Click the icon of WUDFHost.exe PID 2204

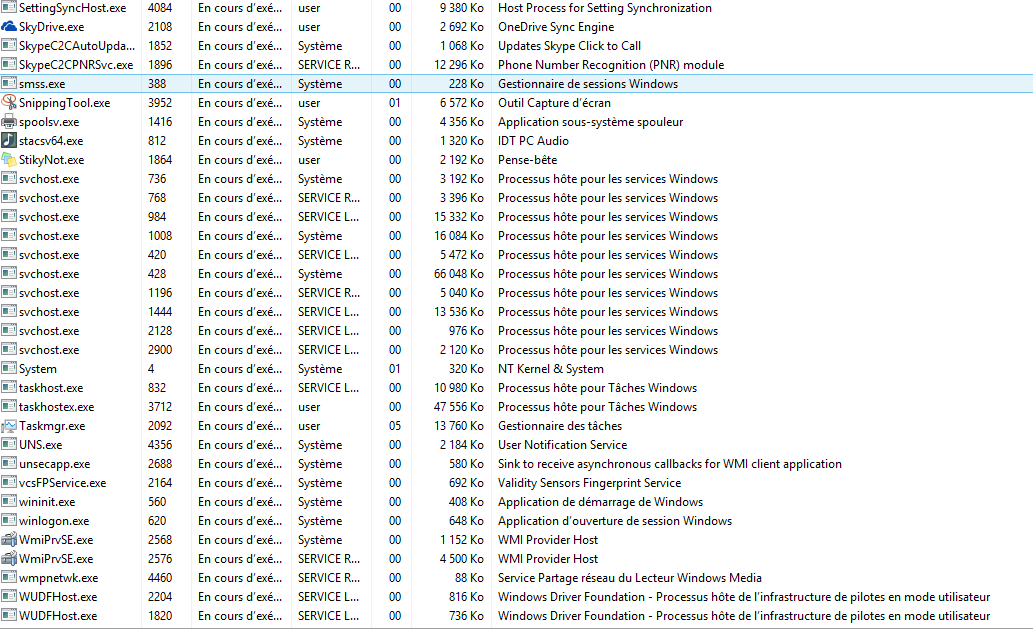coord(9,597)
